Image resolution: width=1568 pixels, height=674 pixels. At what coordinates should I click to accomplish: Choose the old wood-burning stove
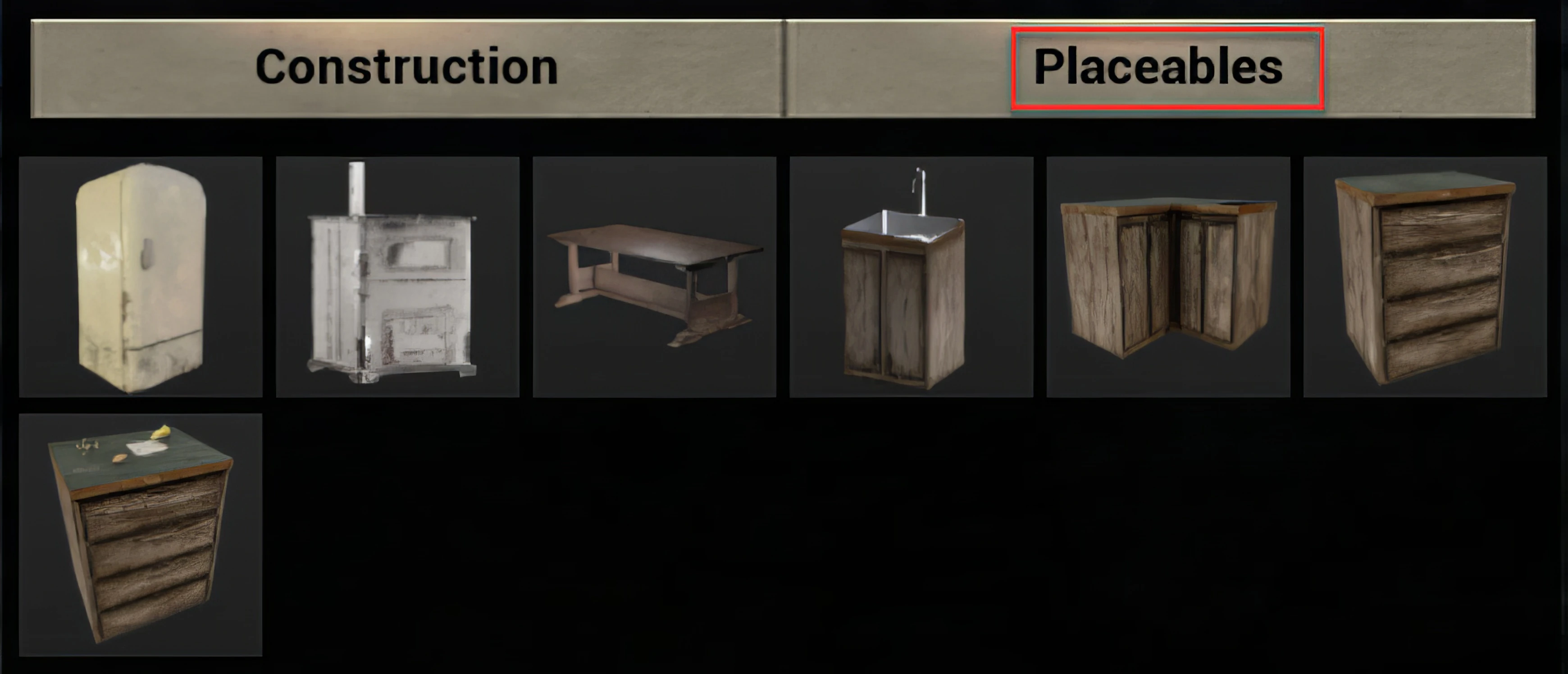click(397, 277)
